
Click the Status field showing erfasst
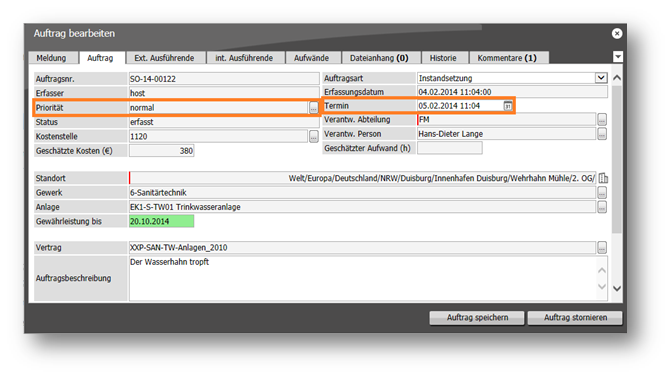pos(224,122)
